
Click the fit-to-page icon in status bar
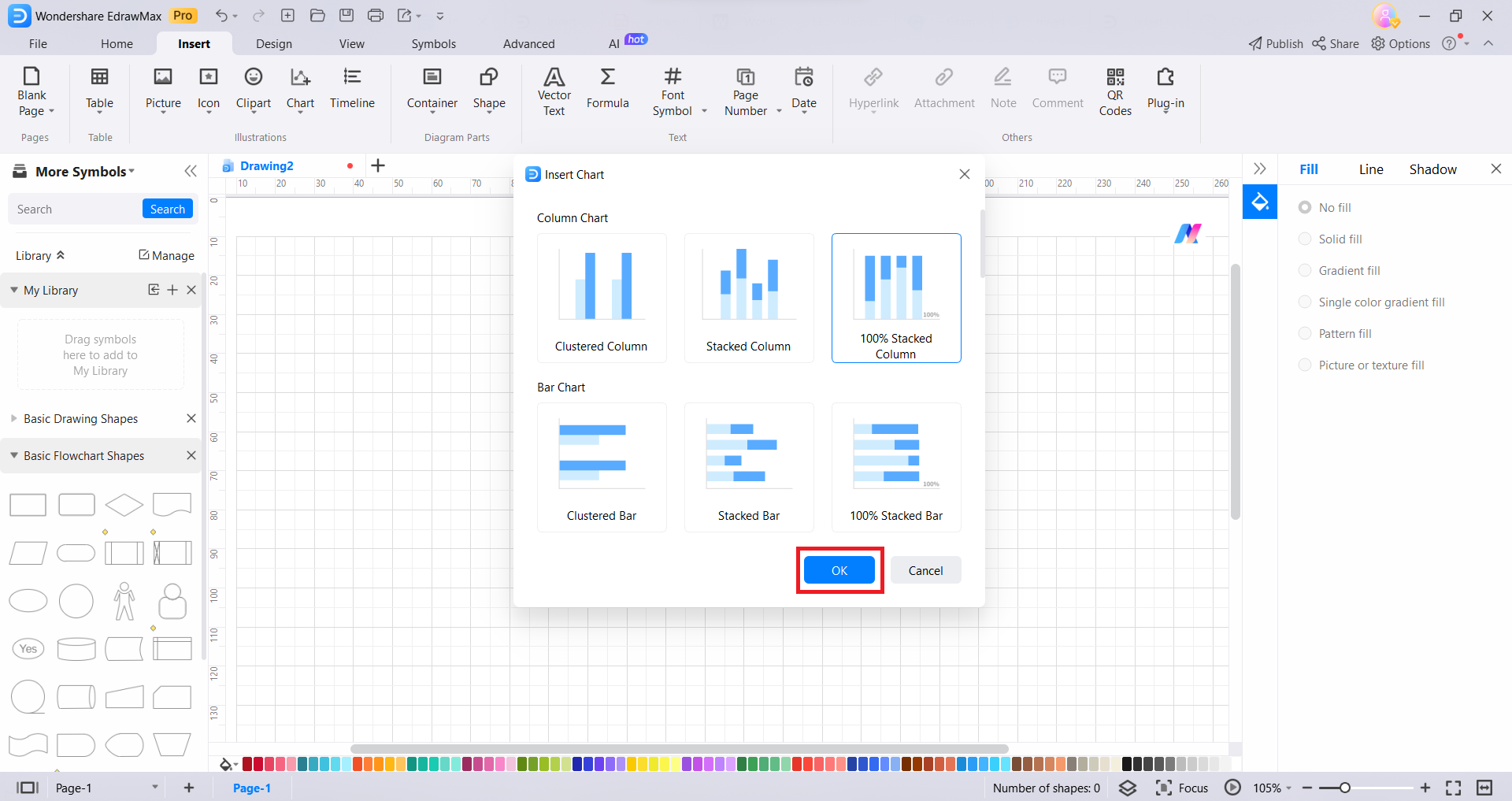pos(1454,788)
